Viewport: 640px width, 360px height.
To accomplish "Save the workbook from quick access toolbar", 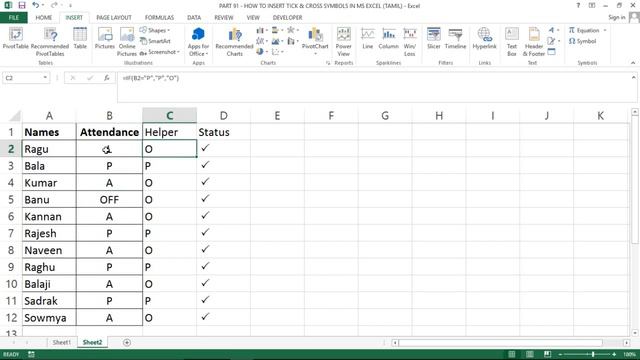I will pyautogui.click(x=22, y=5).
